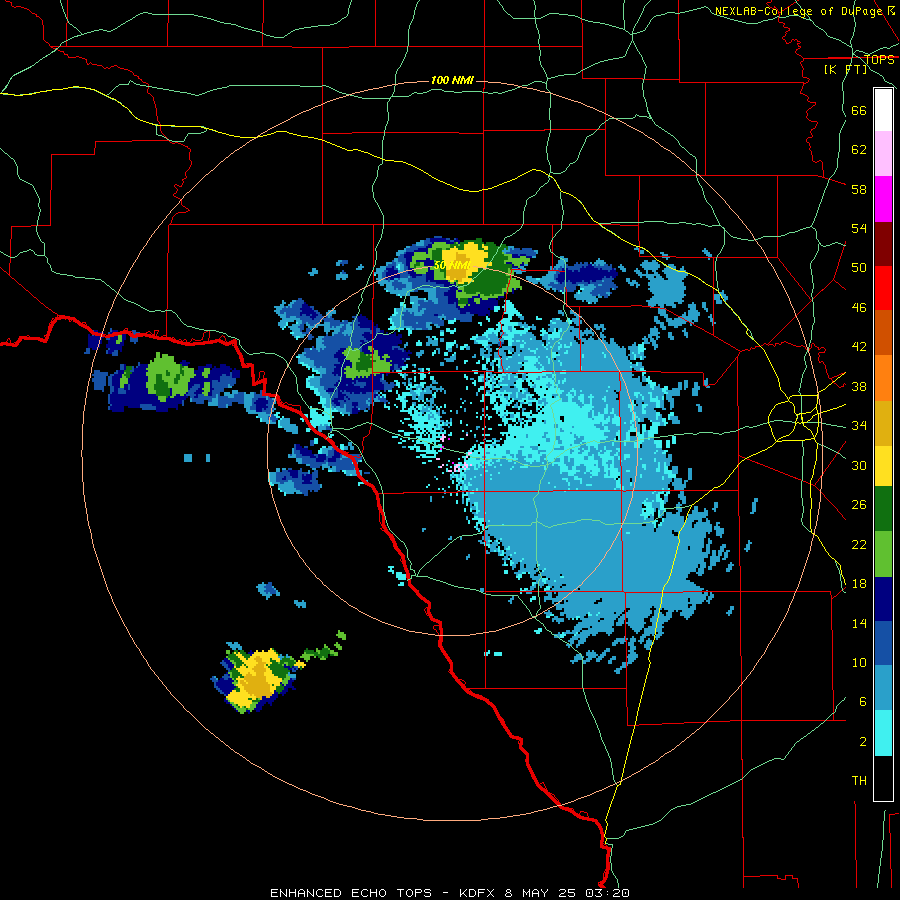Screen dimensions: 900x900
Task: Click the 03:20 timestamp in caption
Action: click(607, 893)
